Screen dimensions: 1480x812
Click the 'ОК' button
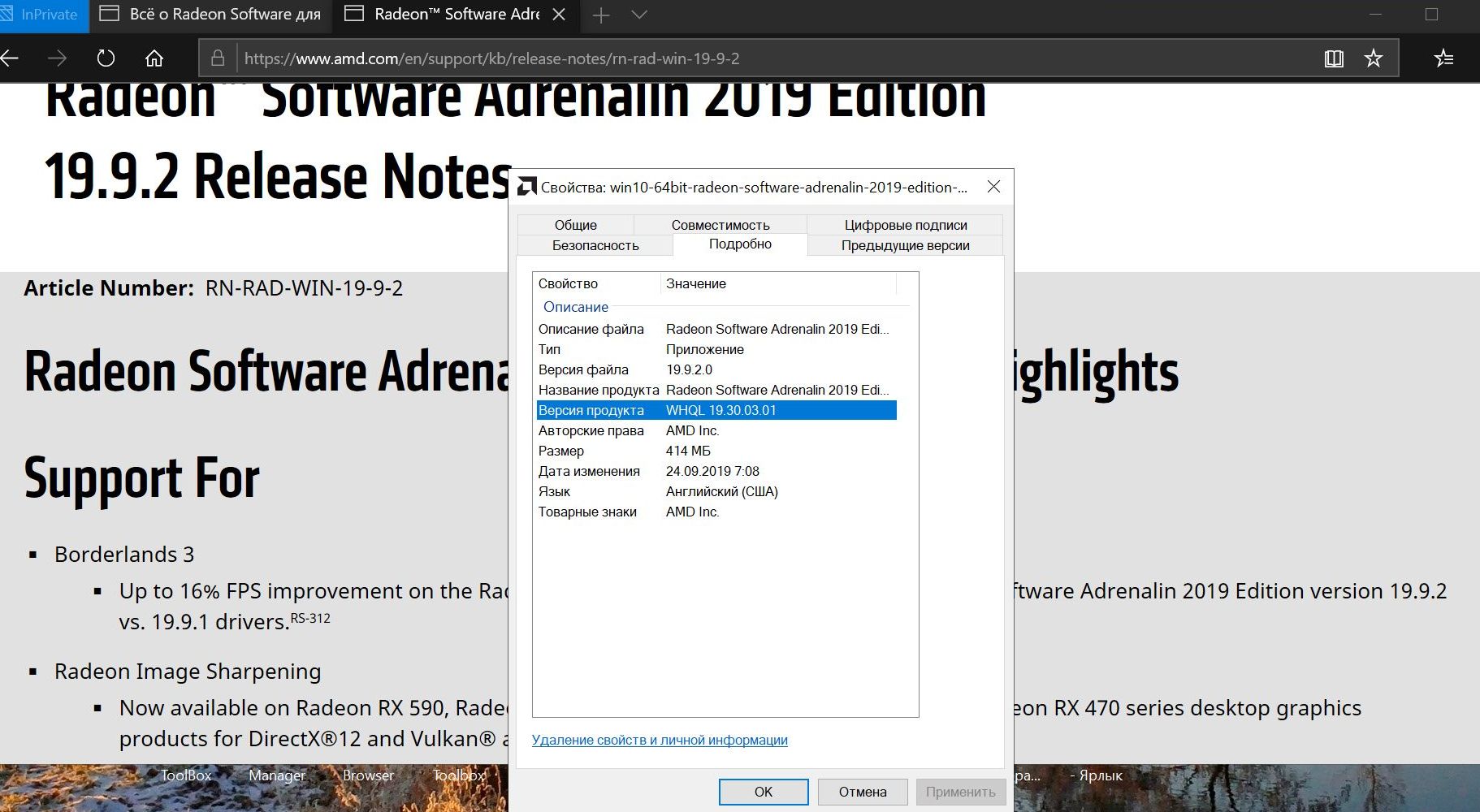point(764,792)
